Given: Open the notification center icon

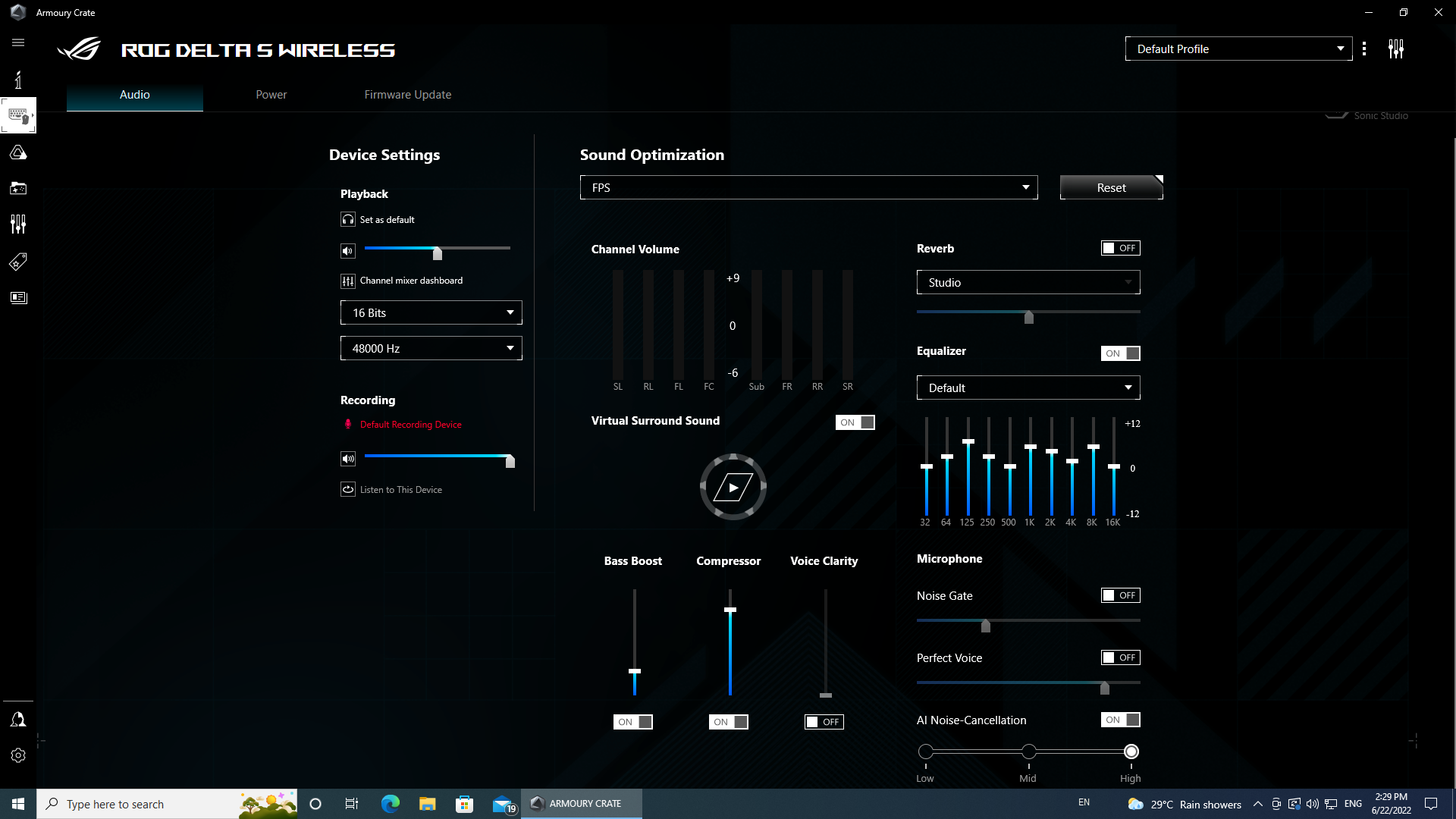Looking at the screenshot, I should tap(1431, 804).
